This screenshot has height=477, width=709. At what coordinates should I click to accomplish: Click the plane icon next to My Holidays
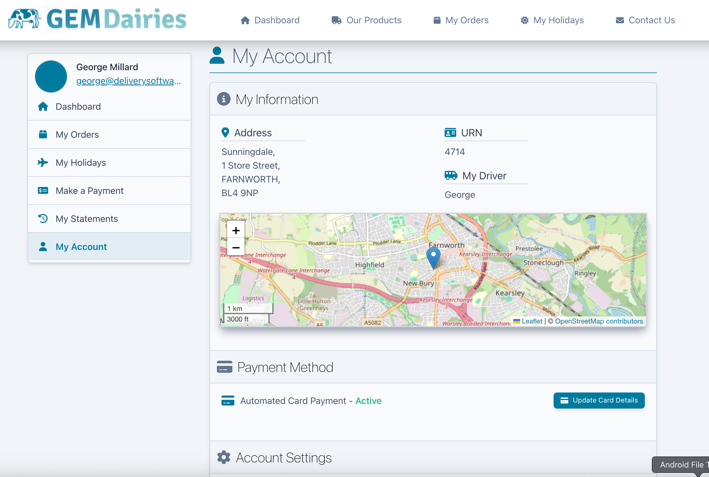(x=43, y=162)
